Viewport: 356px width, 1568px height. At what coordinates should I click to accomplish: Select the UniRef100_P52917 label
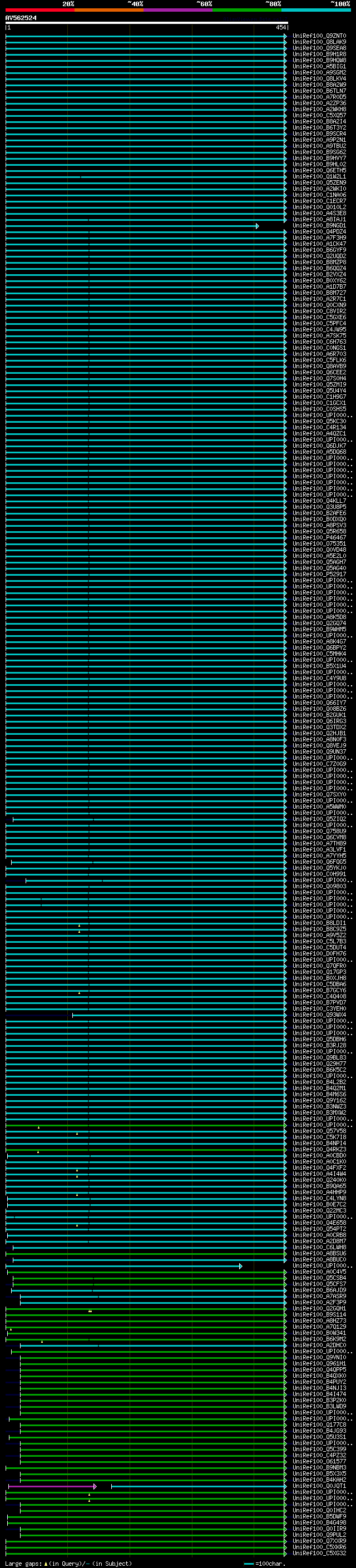(x=319, y=574)
